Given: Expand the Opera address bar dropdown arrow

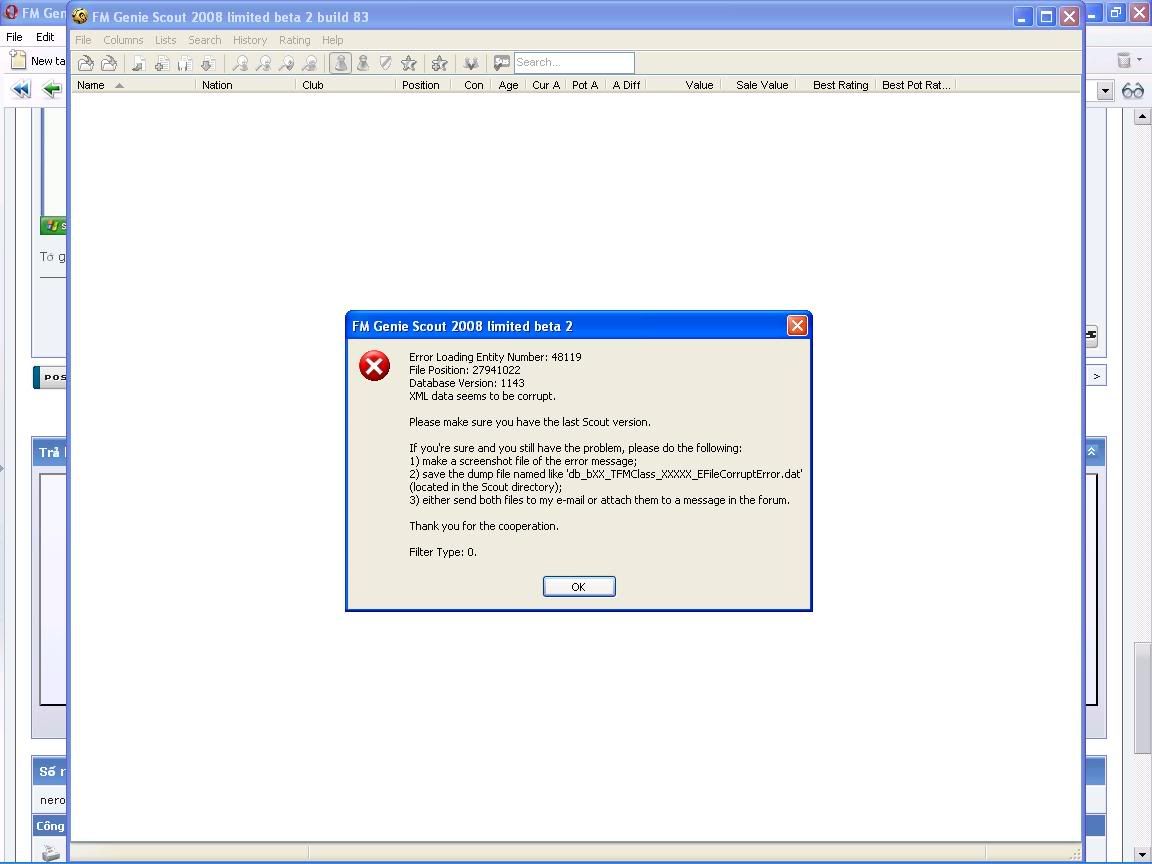Looking at the screenshot, I should point(1105,91).
